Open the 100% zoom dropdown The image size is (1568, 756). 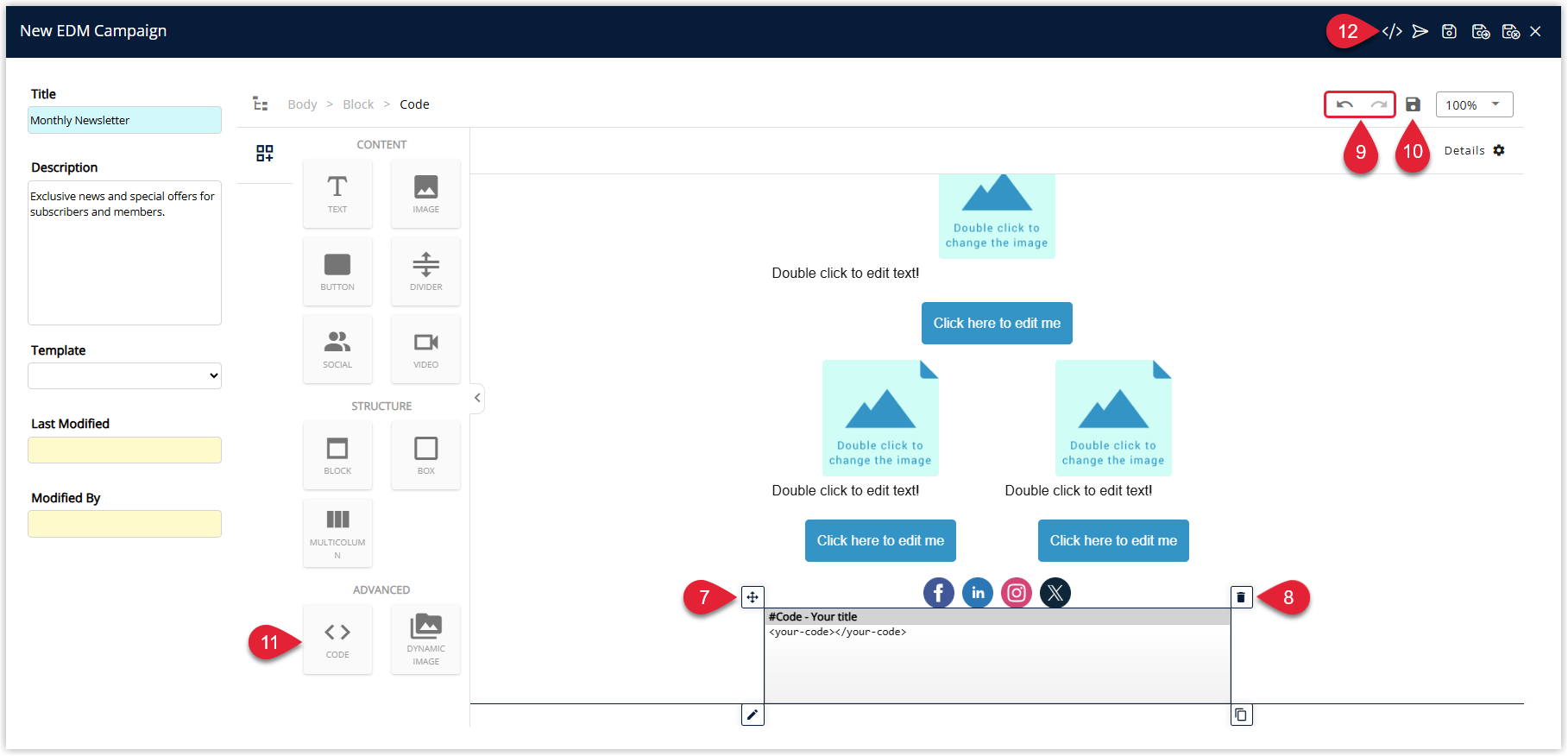click(x=1474, y=104)
